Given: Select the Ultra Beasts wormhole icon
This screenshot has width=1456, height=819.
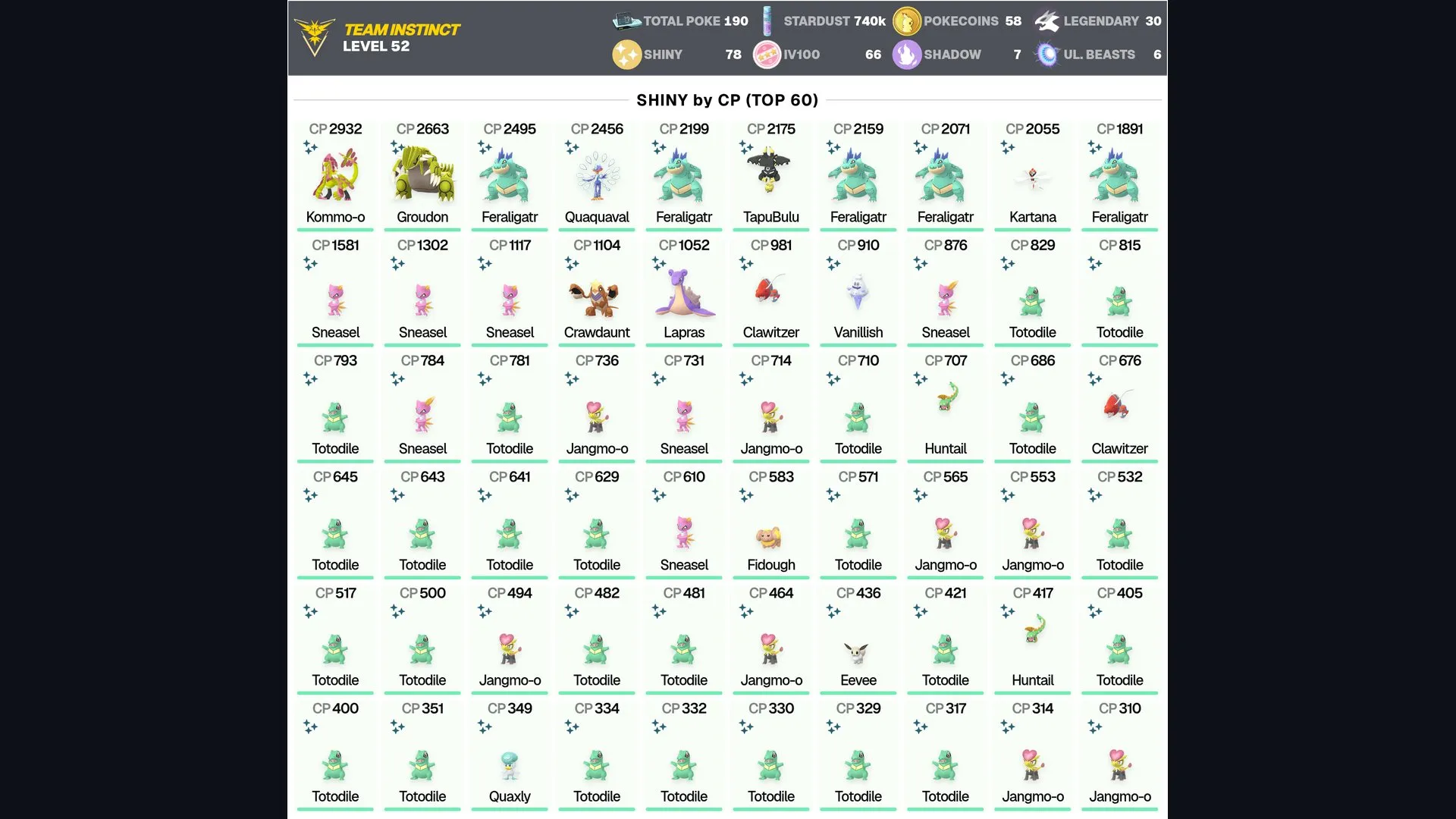Looking at the screenshot, I should point(1047,55).
